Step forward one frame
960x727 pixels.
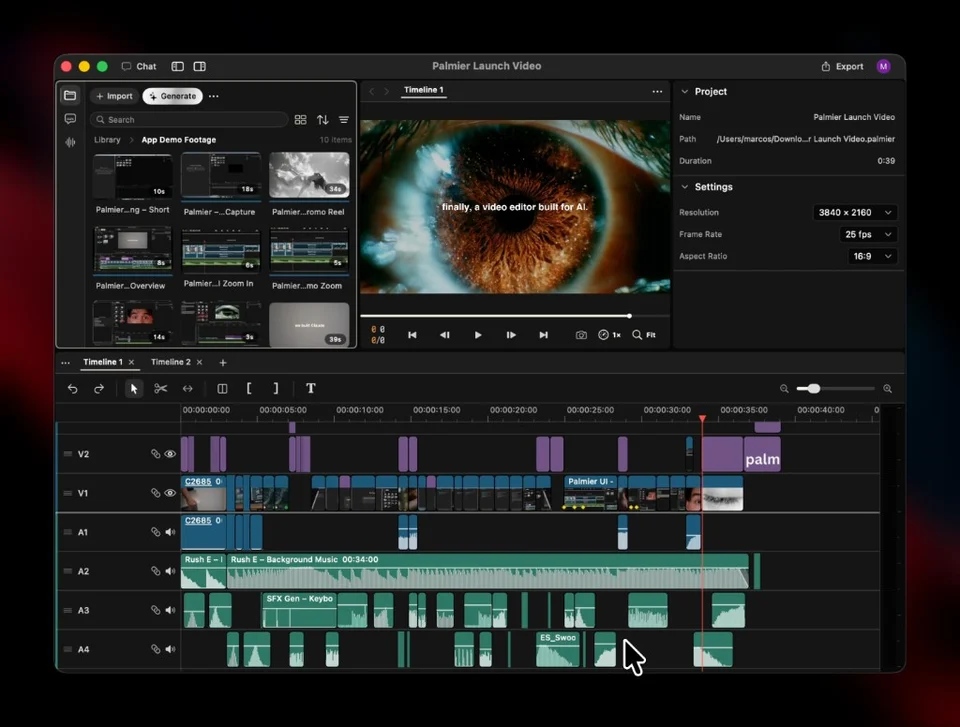[x=511, y=335]
